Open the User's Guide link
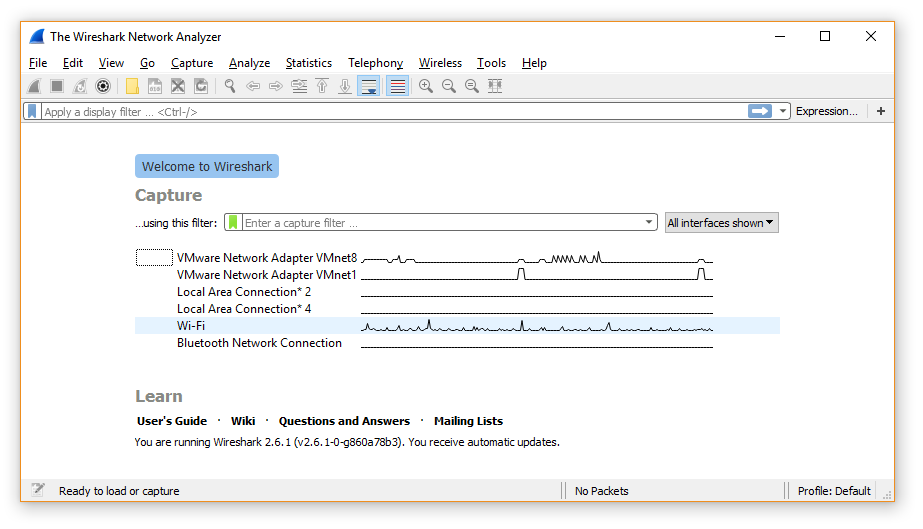 pyautogui.click(x=172, y=421)
